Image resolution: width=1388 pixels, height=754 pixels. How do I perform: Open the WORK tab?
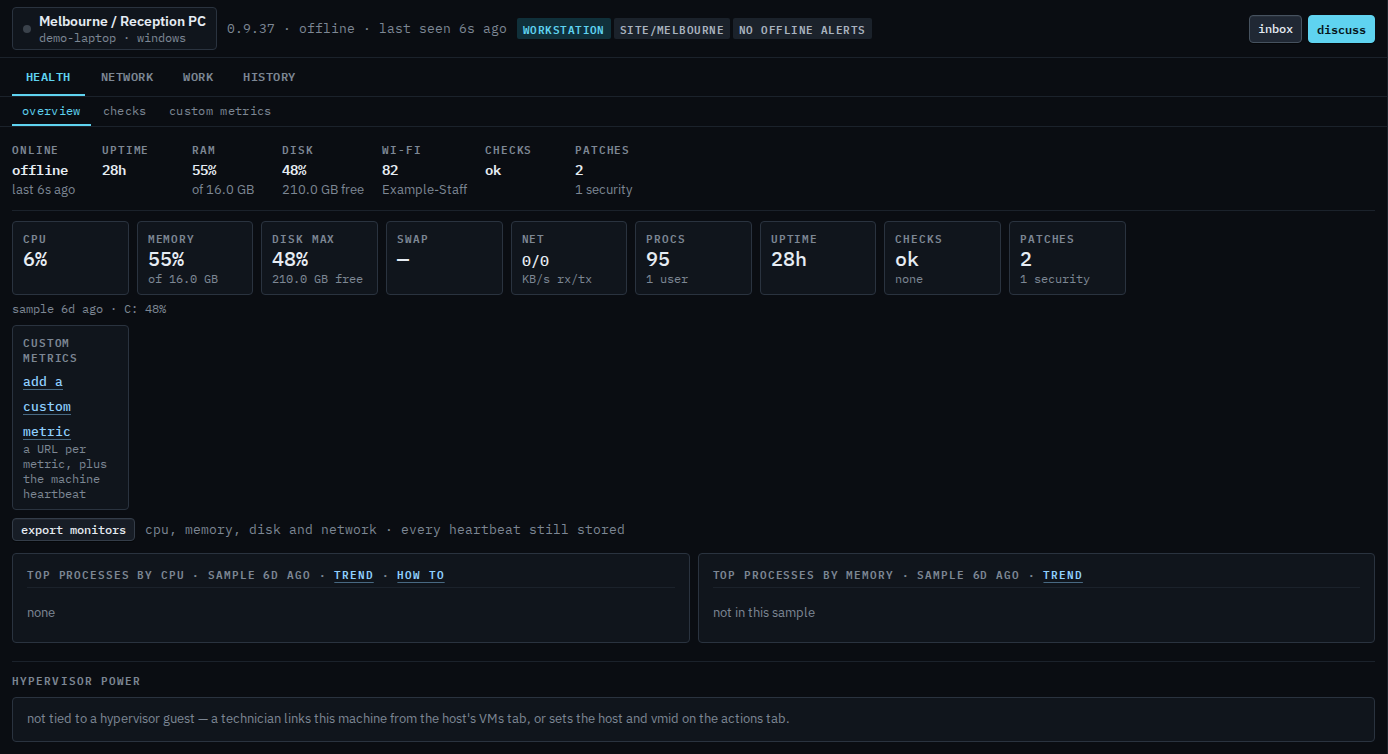(x=198, y=77)
